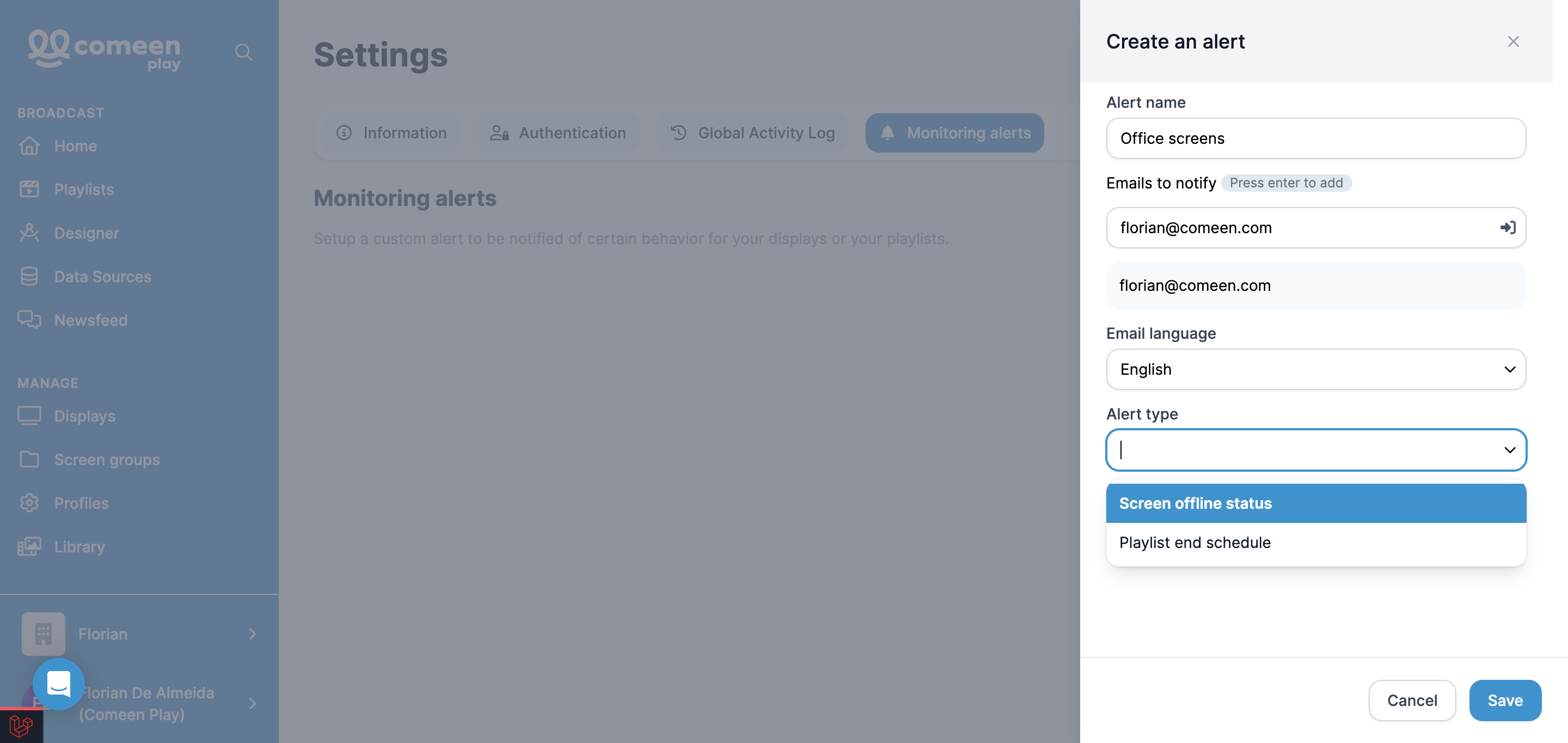Open the Email language dropdown
The height and width of the screenshot is (743, 1568).
tap(1316, 369)
